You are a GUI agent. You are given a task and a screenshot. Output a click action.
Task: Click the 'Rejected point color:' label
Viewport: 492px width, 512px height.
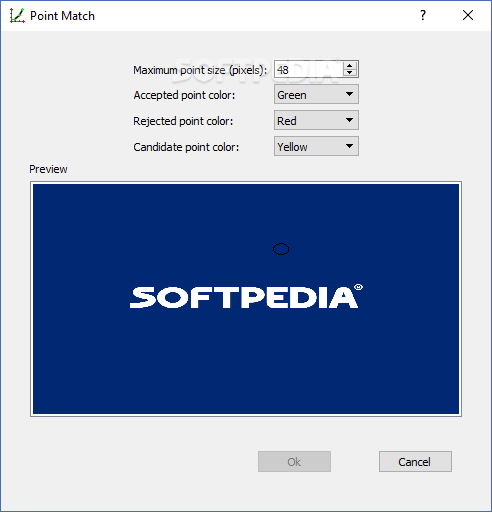point(183,121)
